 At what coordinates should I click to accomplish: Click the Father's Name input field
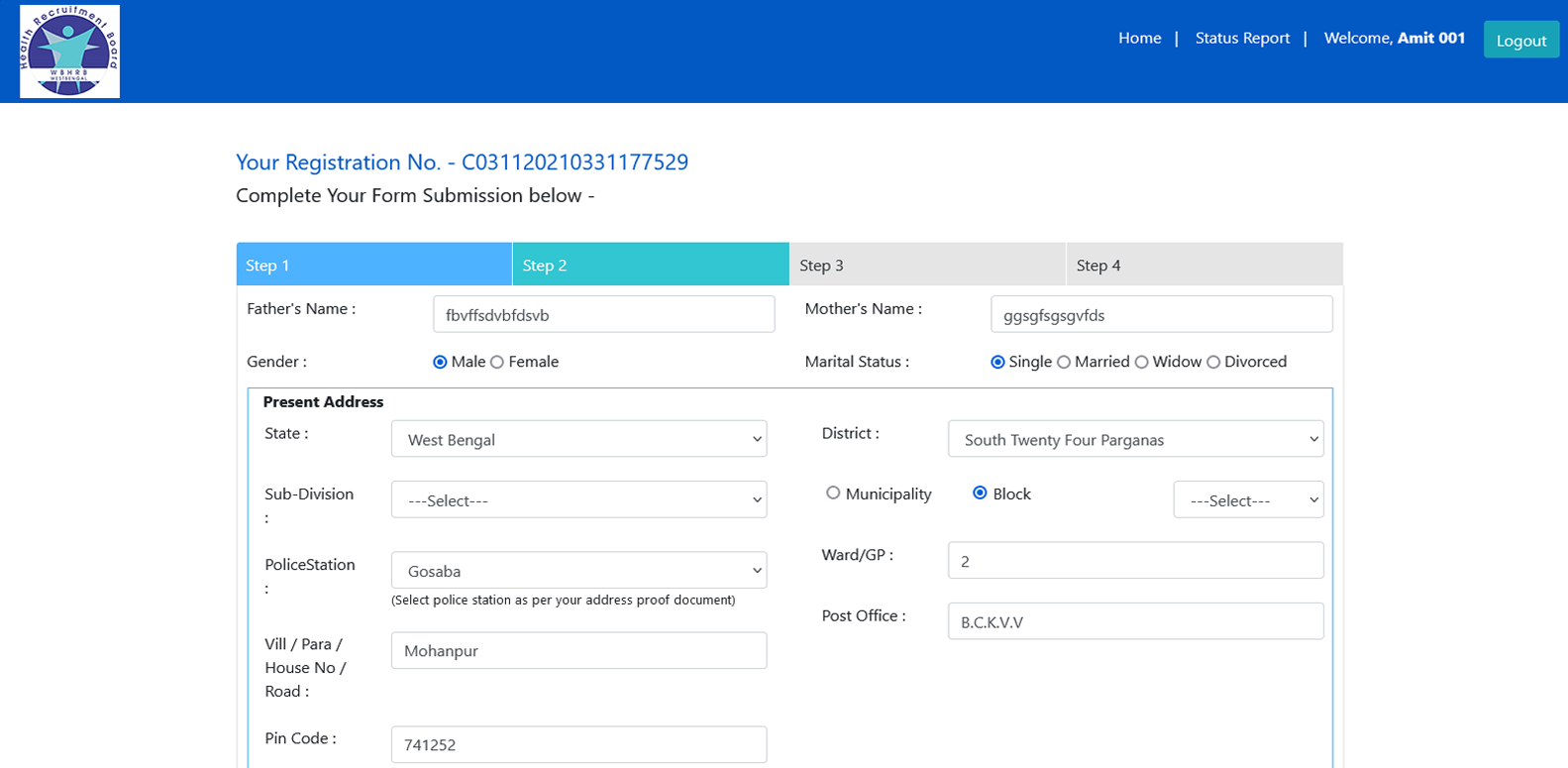coord(604,314)
